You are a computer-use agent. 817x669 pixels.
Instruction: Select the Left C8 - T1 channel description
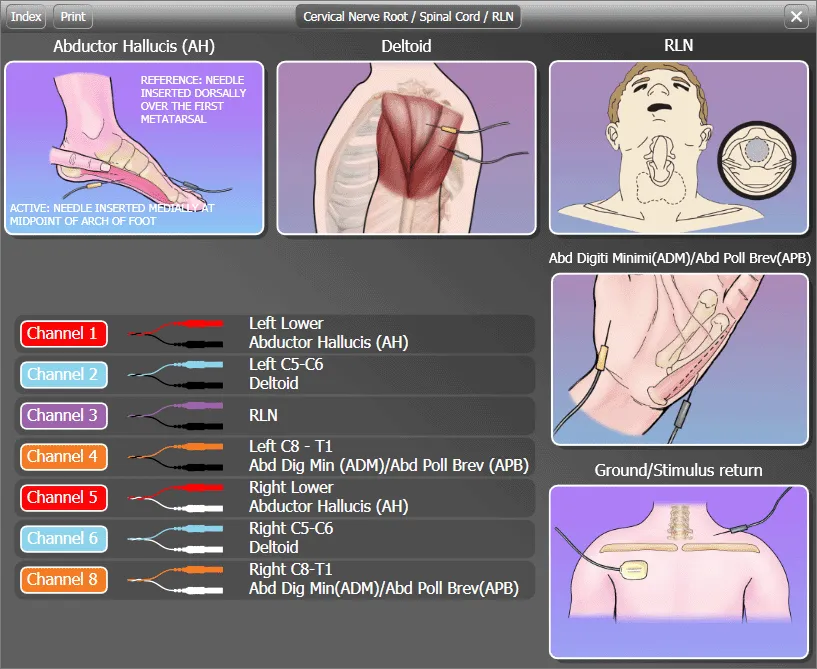388,456
